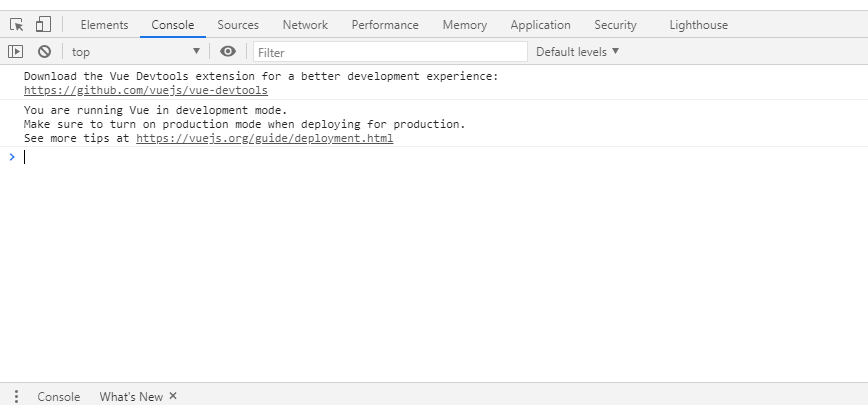Open live expression with the eye icon
This screenshot has height=405, width=868.
(x=228, y=52)
